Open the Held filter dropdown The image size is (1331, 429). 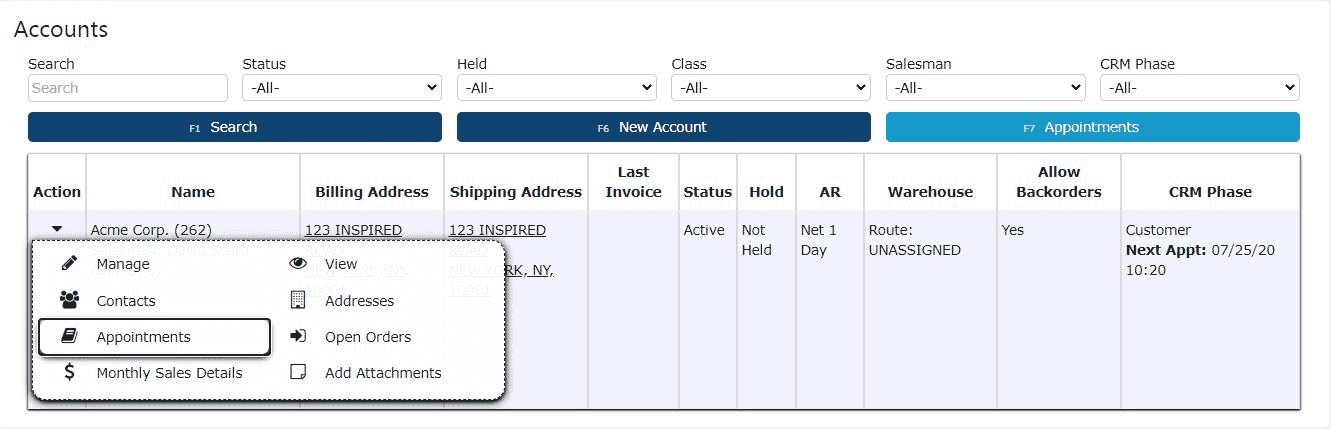point(556,88)
